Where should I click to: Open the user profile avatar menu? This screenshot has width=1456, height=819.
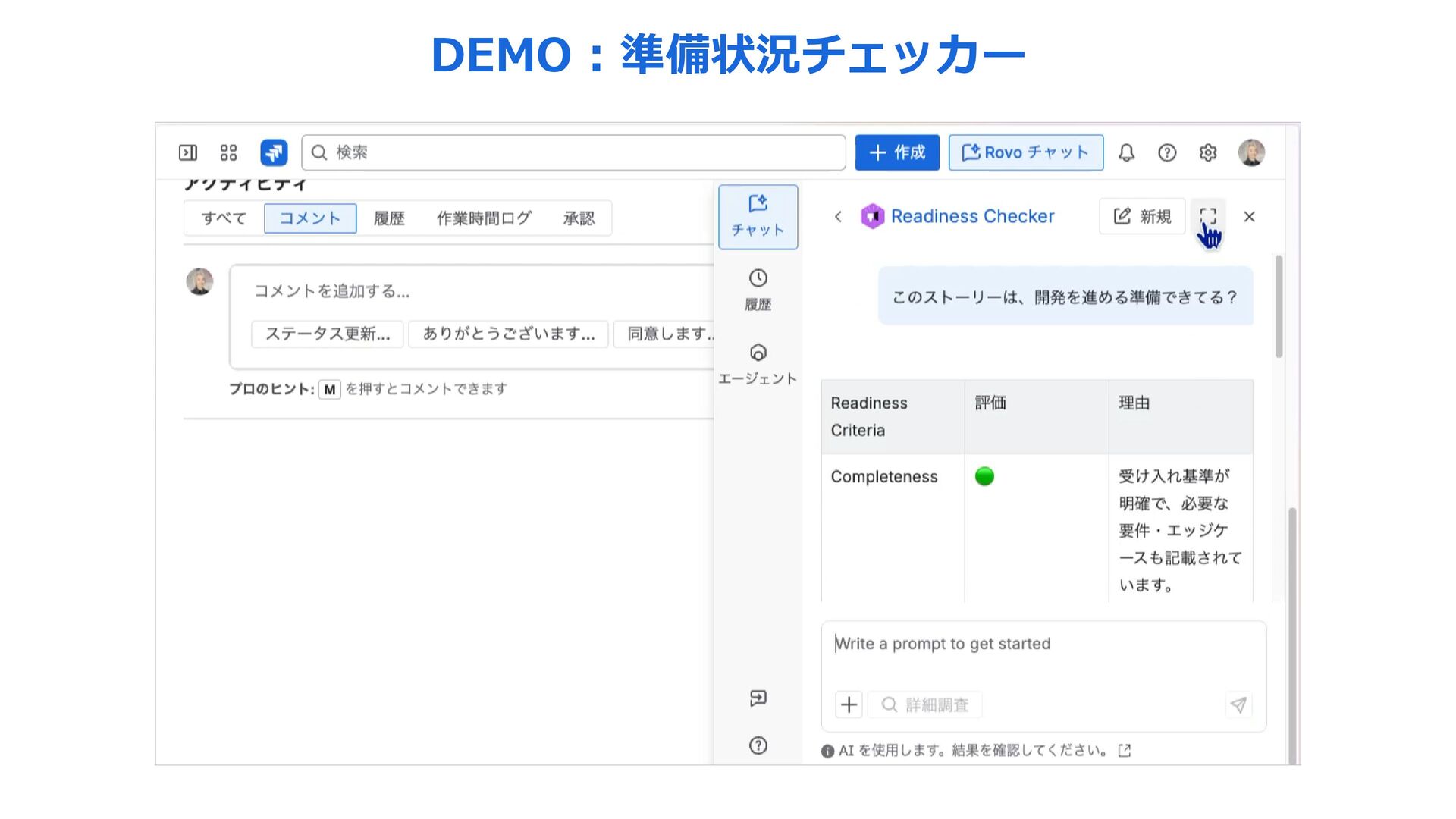[x=1250, y=153]
